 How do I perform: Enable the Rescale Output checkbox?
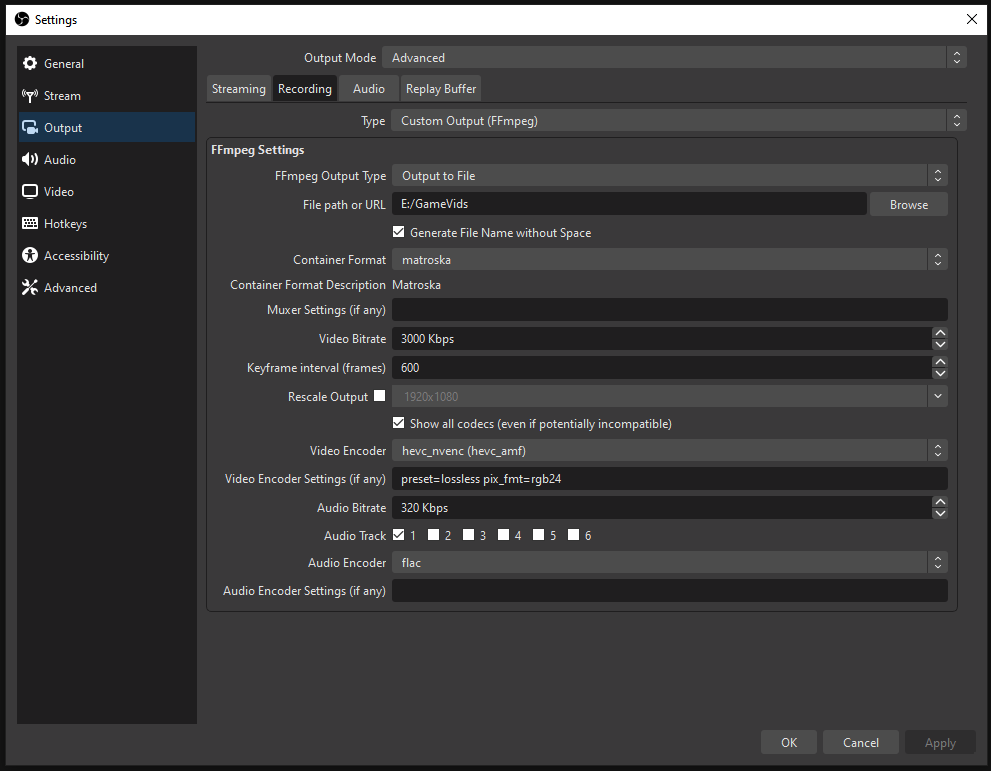tap(379, 395)
